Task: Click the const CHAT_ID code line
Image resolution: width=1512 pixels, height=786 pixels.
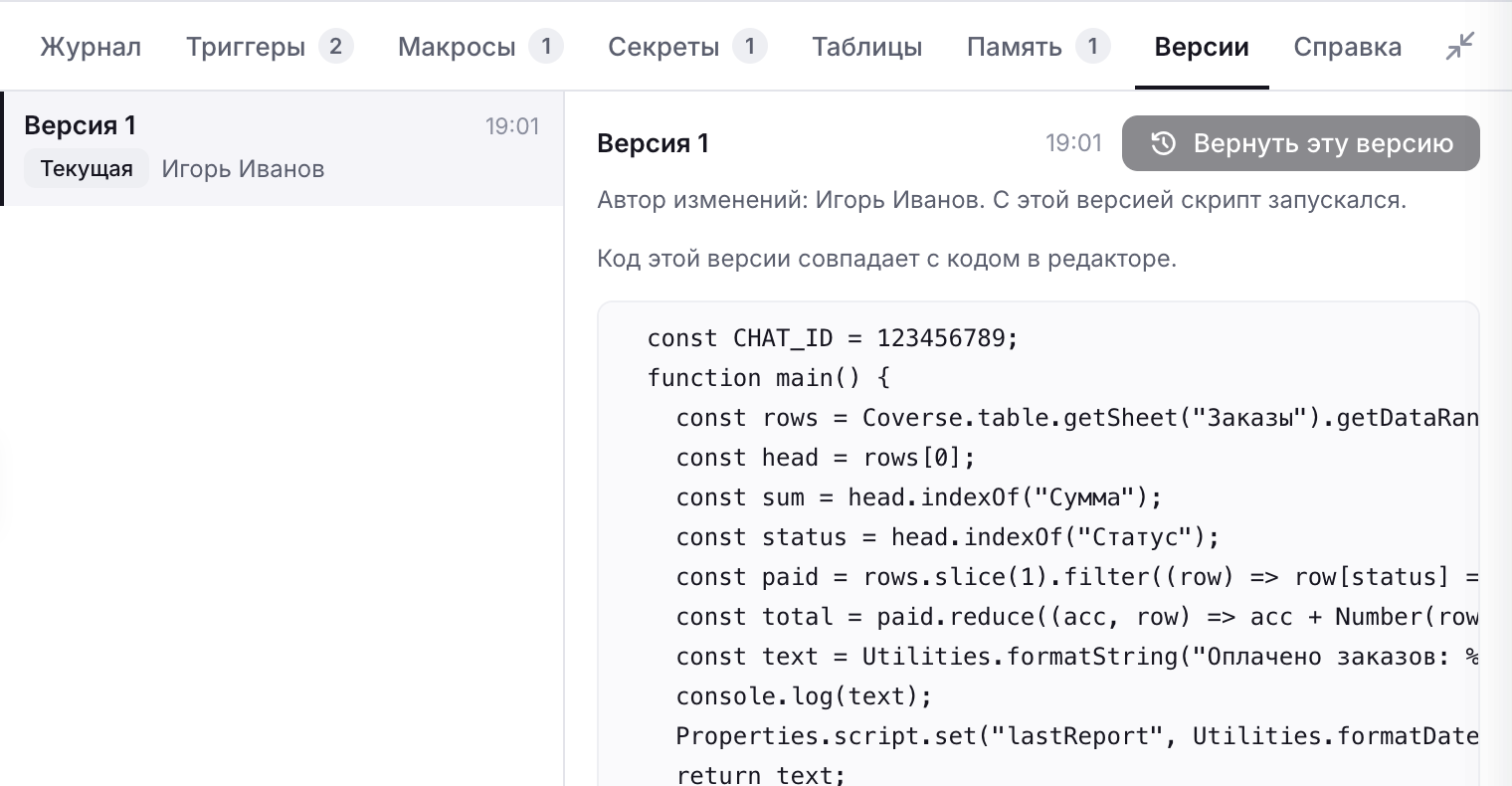Action: [x=832, y=338]
